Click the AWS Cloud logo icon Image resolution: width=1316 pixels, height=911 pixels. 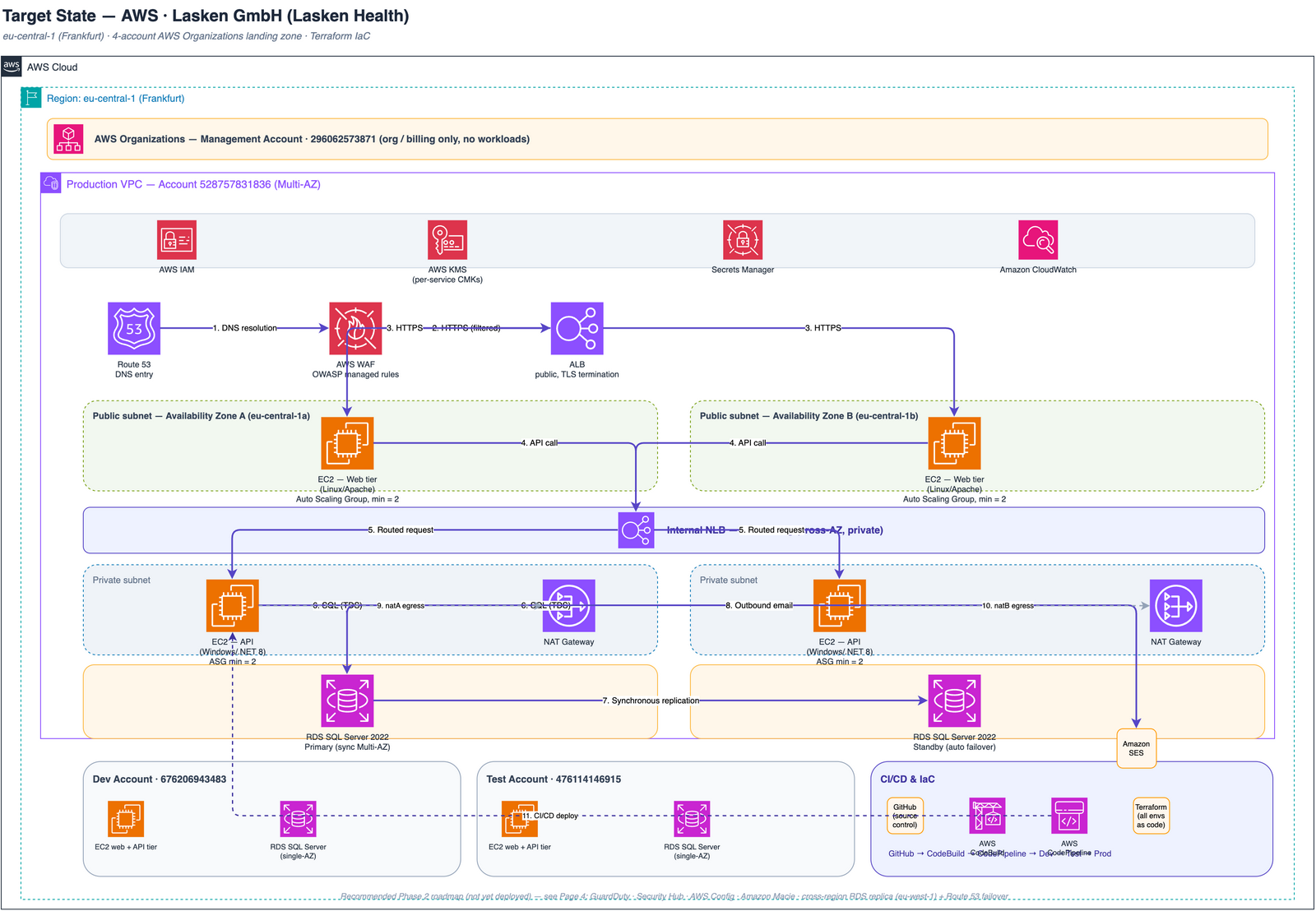click(12, 67)
